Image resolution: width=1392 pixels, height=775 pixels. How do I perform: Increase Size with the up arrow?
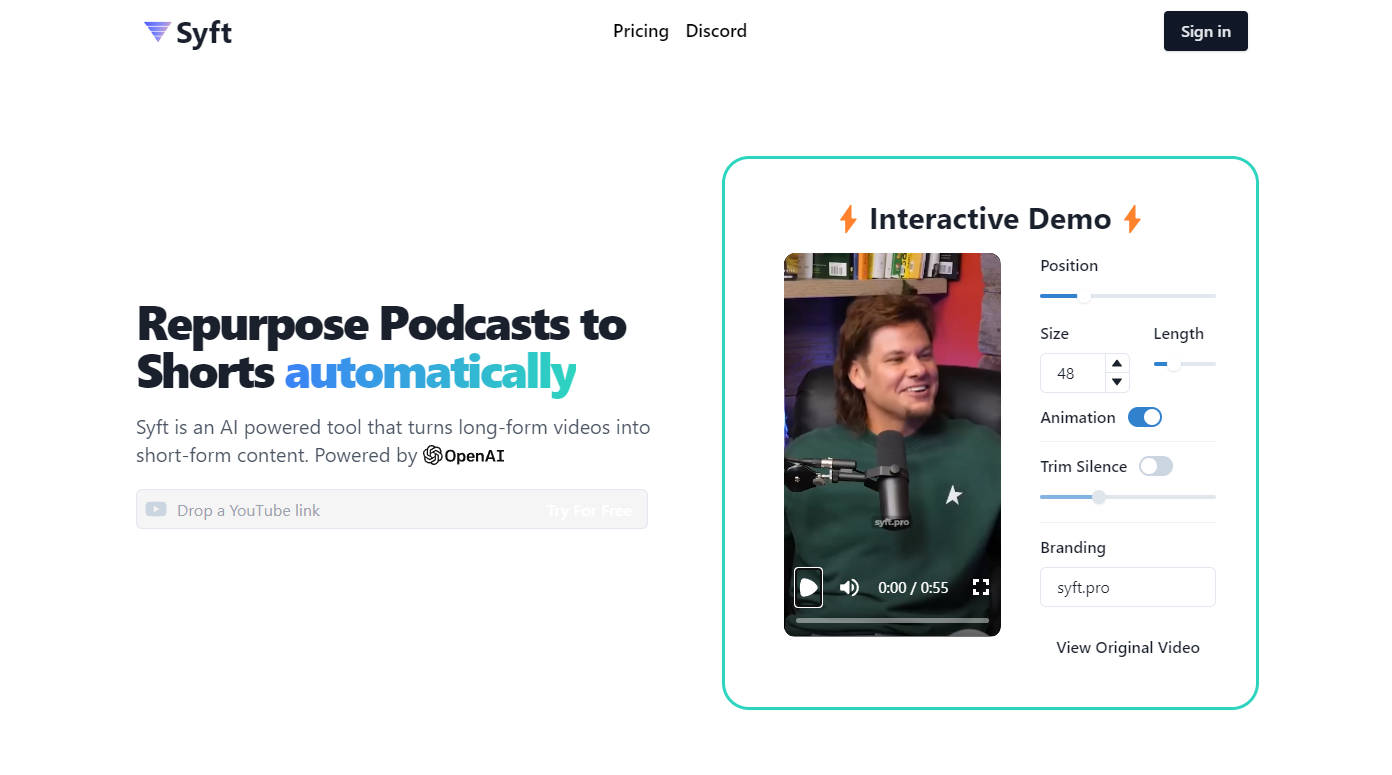point(1117,363)
